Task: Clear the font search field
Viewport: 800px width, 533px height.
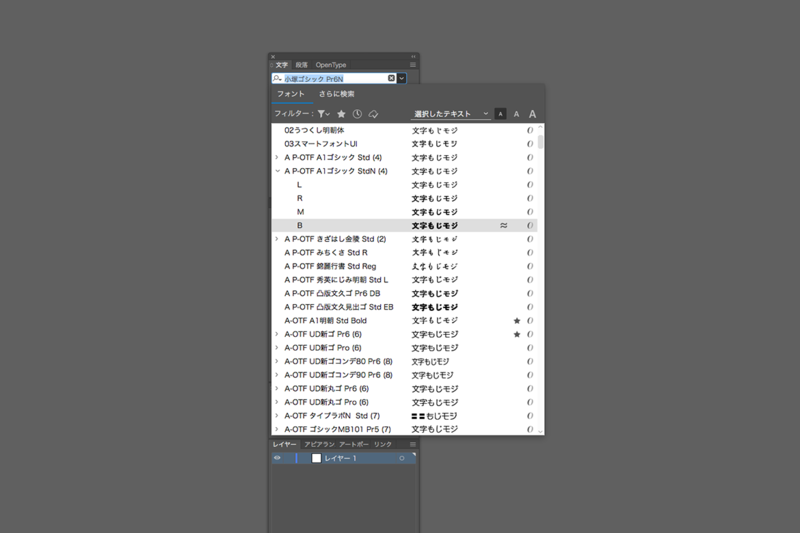Action: point(391,78)
